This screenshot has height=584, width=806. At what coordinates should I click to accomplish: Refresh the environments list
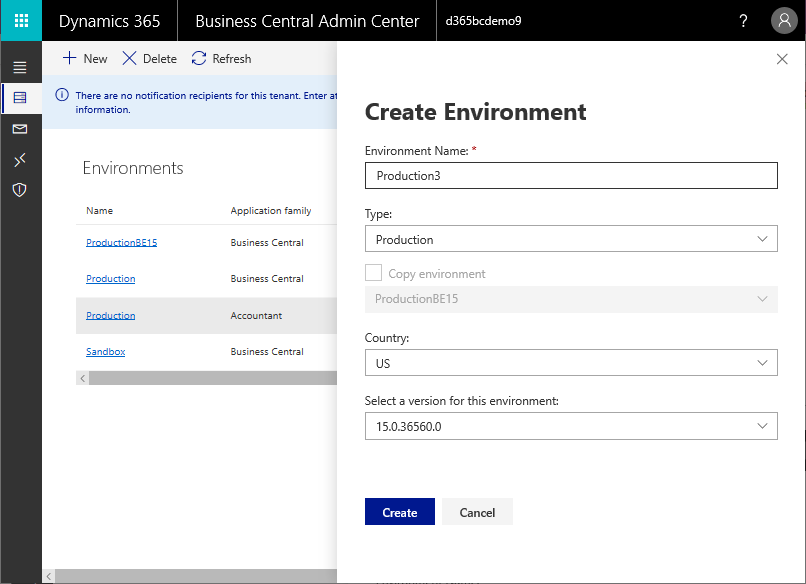point(222,59)
